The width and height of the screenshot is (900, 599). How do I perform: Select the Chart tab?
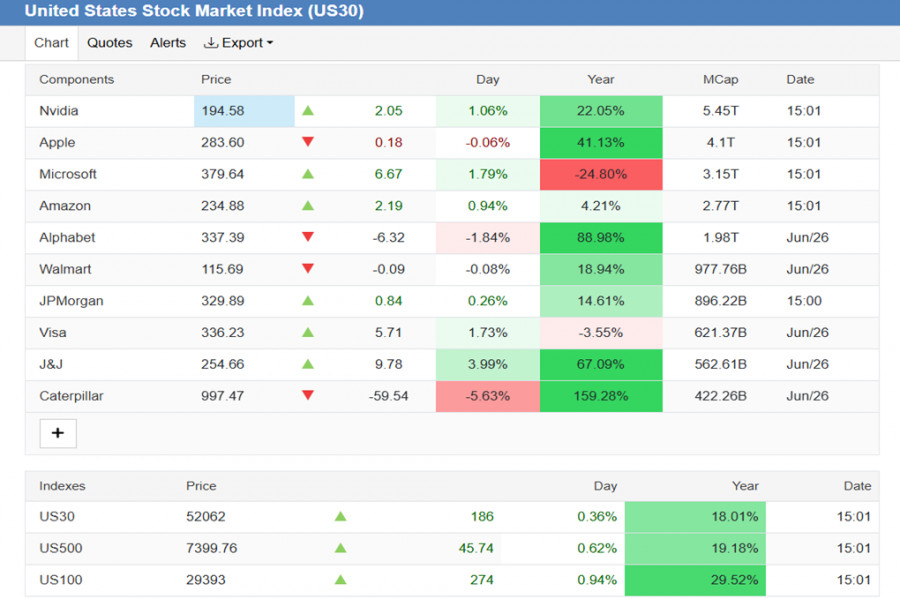[51, 43]
